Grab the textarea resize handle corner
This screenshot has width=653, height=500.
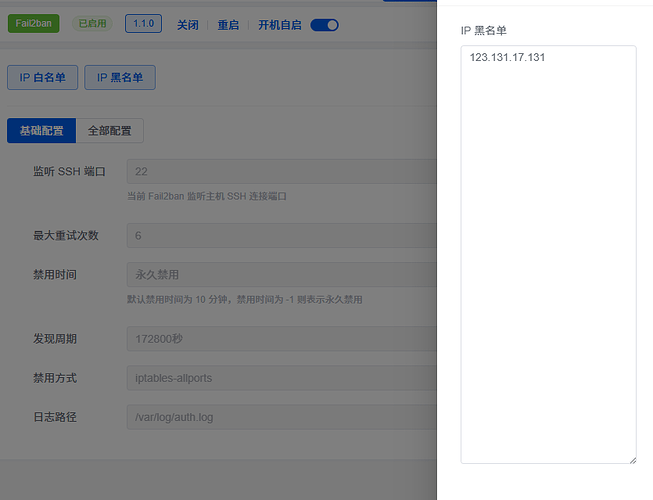click(x=632, y=459)
